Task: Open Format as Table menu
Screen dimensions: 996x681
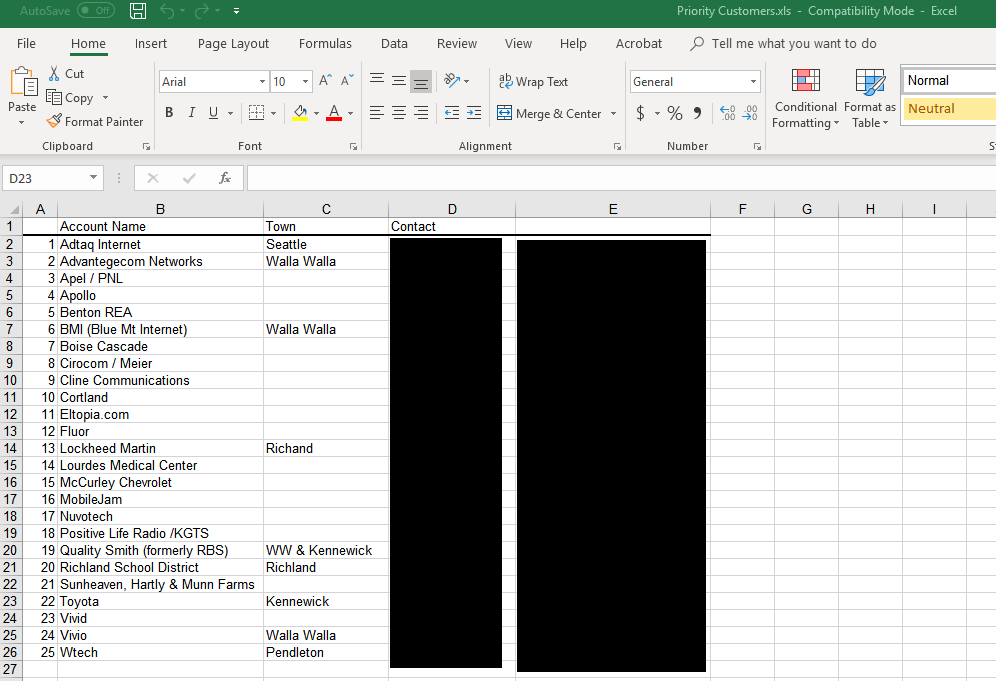Action: point(870,98)
